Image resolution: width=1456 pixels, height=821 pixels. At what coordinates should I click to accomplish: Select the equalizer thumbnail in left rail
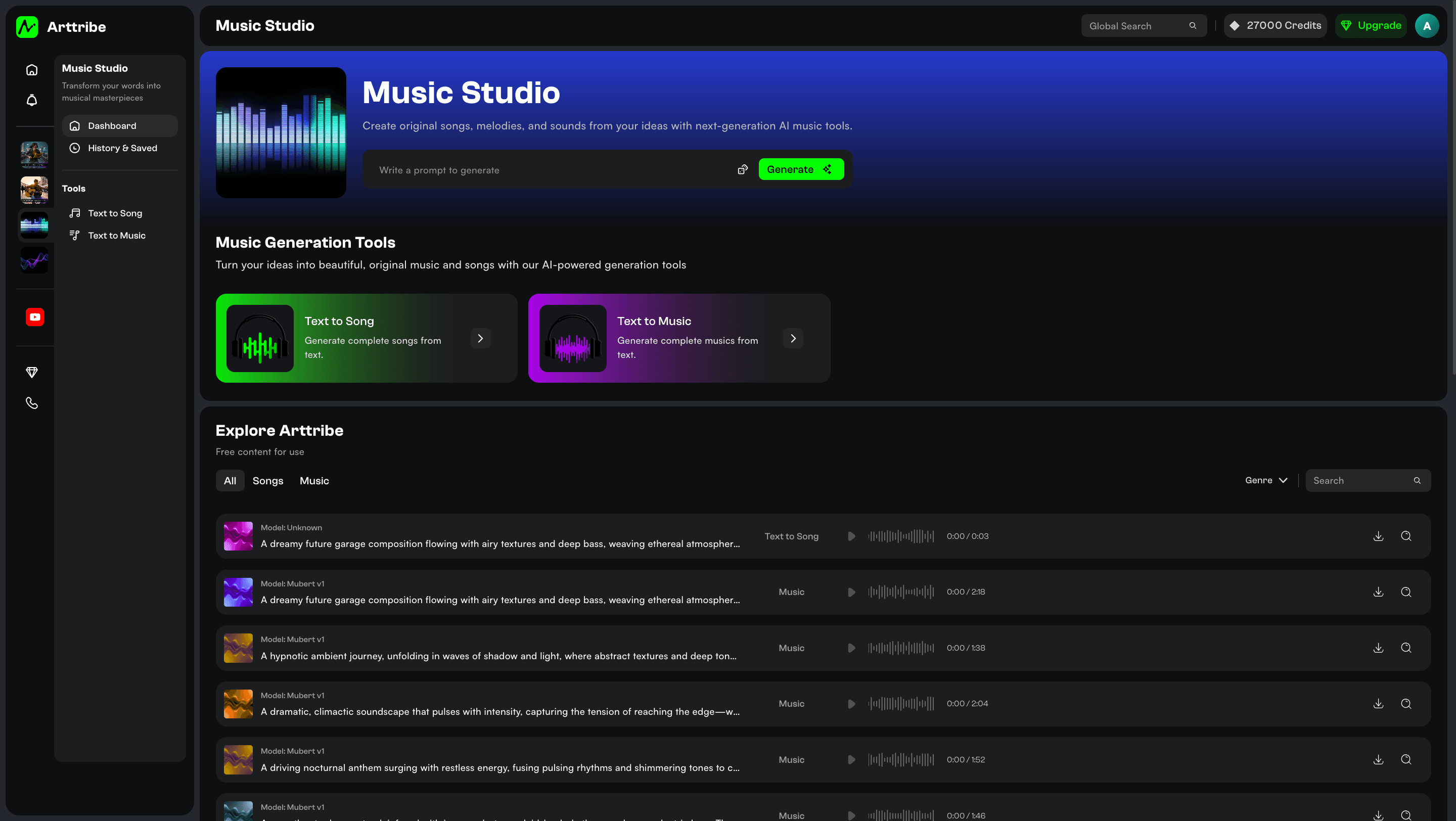pyautogui.click(x=34, y=225)
